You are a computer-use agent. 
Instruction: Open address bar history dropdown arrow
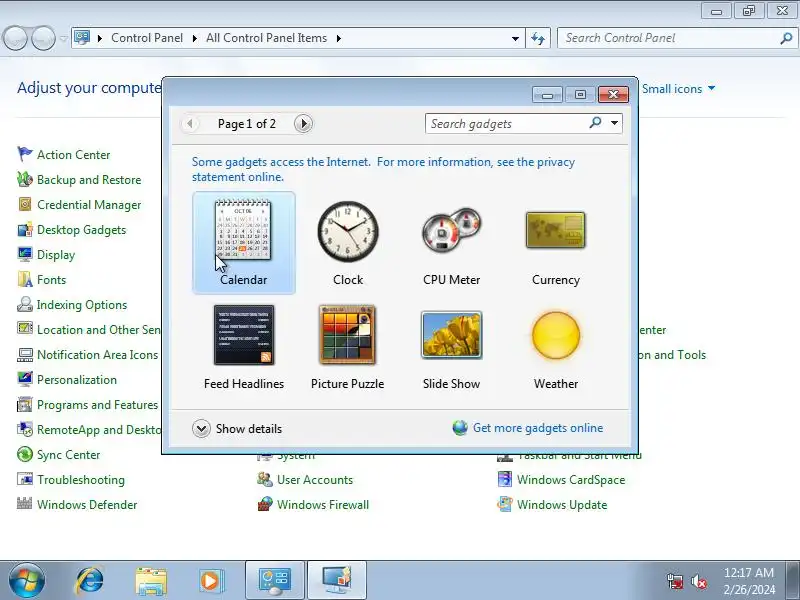point(515,38)
